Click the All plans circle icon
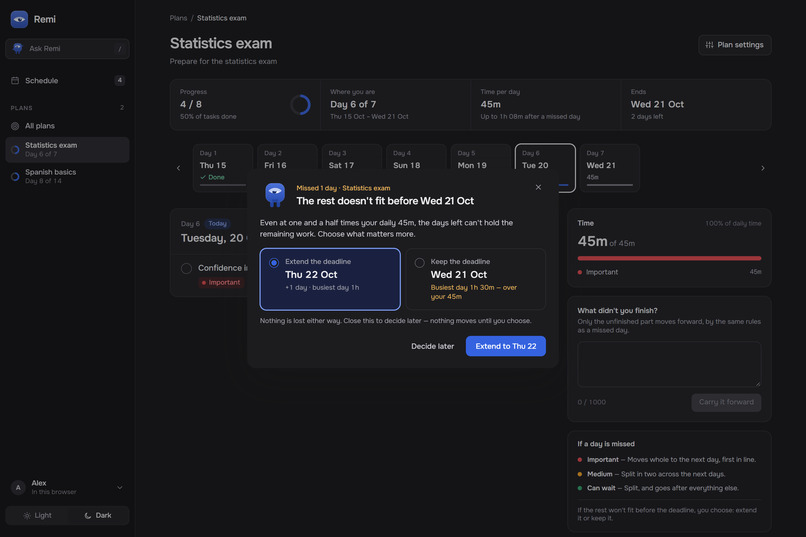 click(x=15, y=126)
